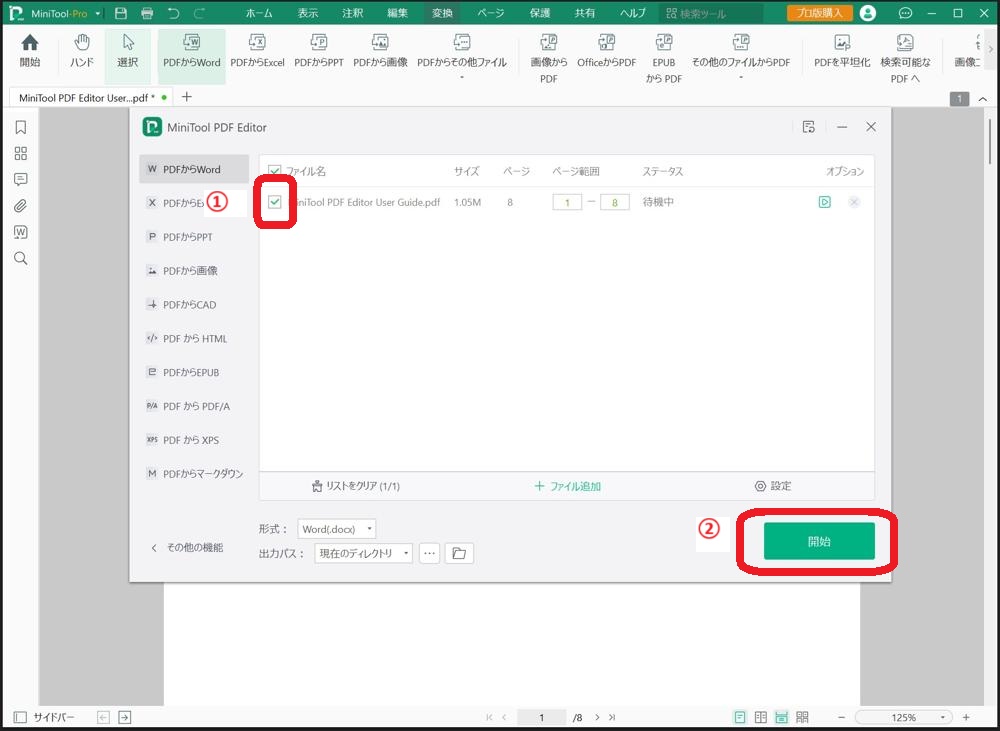Click リストをクリア button
Screen dimensions: 1000x731
point(355,486)
